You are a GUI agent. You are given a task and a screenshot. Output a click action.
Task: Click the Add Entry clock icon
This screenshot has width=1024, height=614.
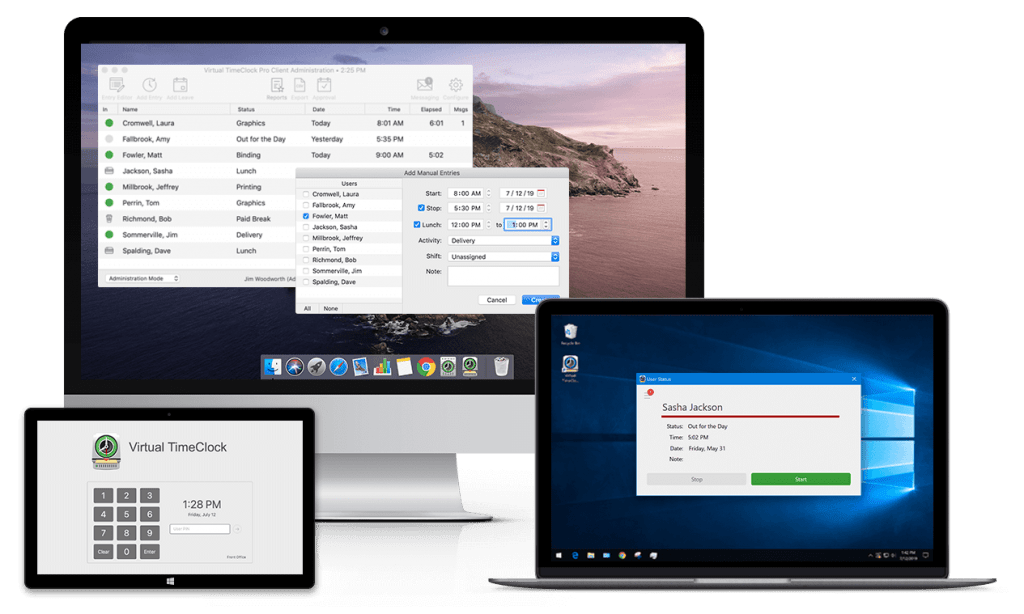[x=150, y=85]
